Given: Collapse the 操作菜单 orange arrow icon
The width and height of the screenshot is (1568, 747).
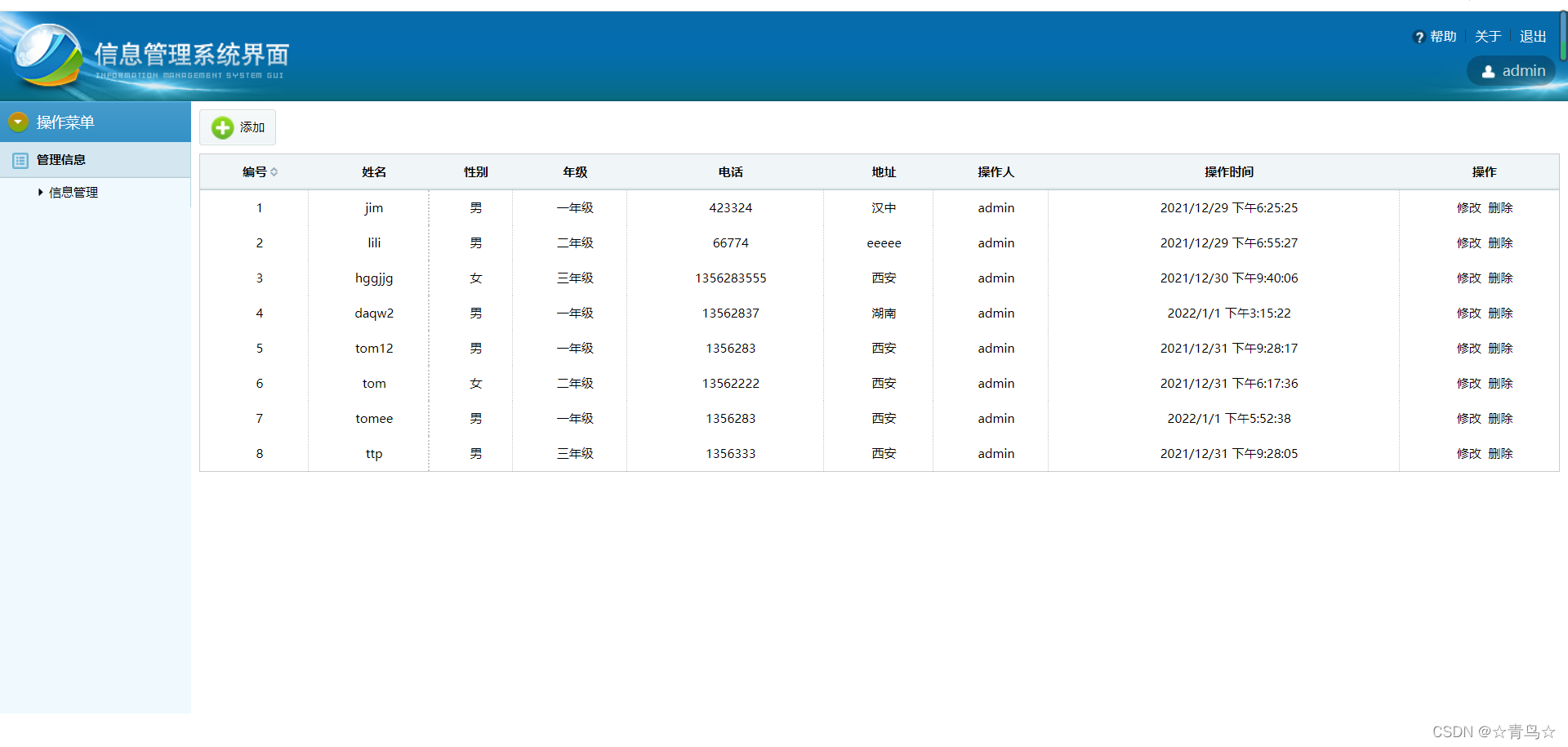Looking at the screenshot, I should (x=18, y=122).
